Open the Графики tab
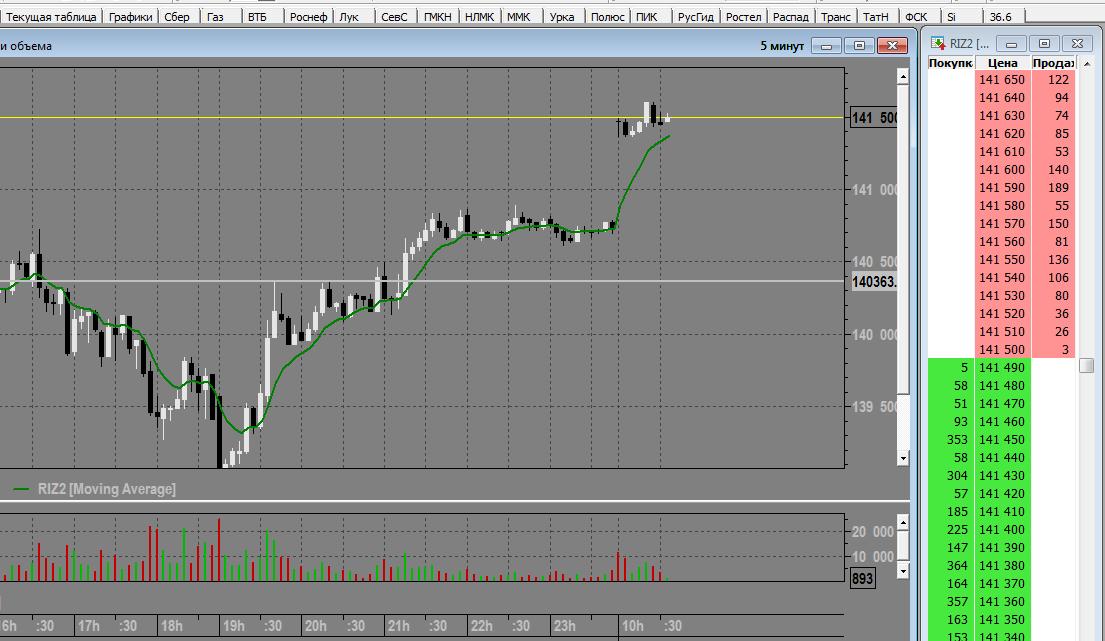Viewport: 1105px width, 641px height. [130, 16]
